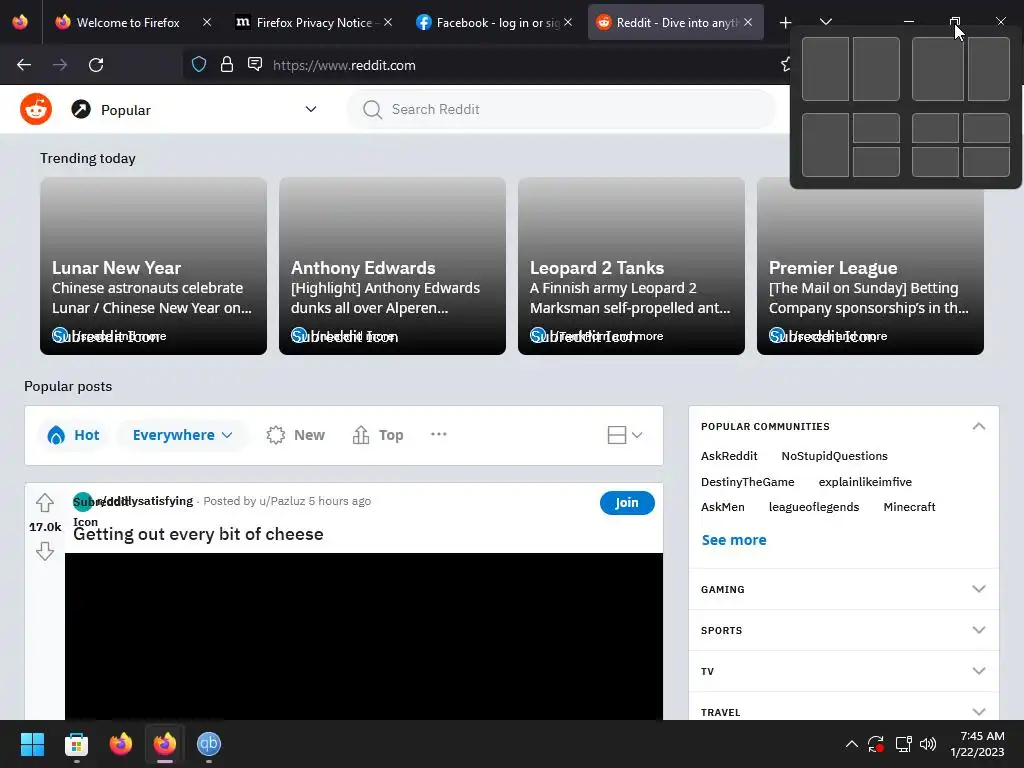Image resolution: width=1024 pixels, height=768 pixels.
Task: Expand the Gaming category
Action: pyautogui.click(x=844, y=589)
